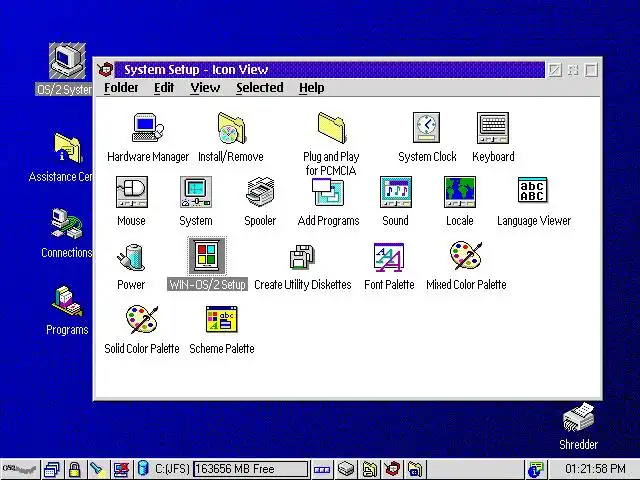Select the Language Viewer icon
This screenshot has height=480, width=640.
click(533, 190)
